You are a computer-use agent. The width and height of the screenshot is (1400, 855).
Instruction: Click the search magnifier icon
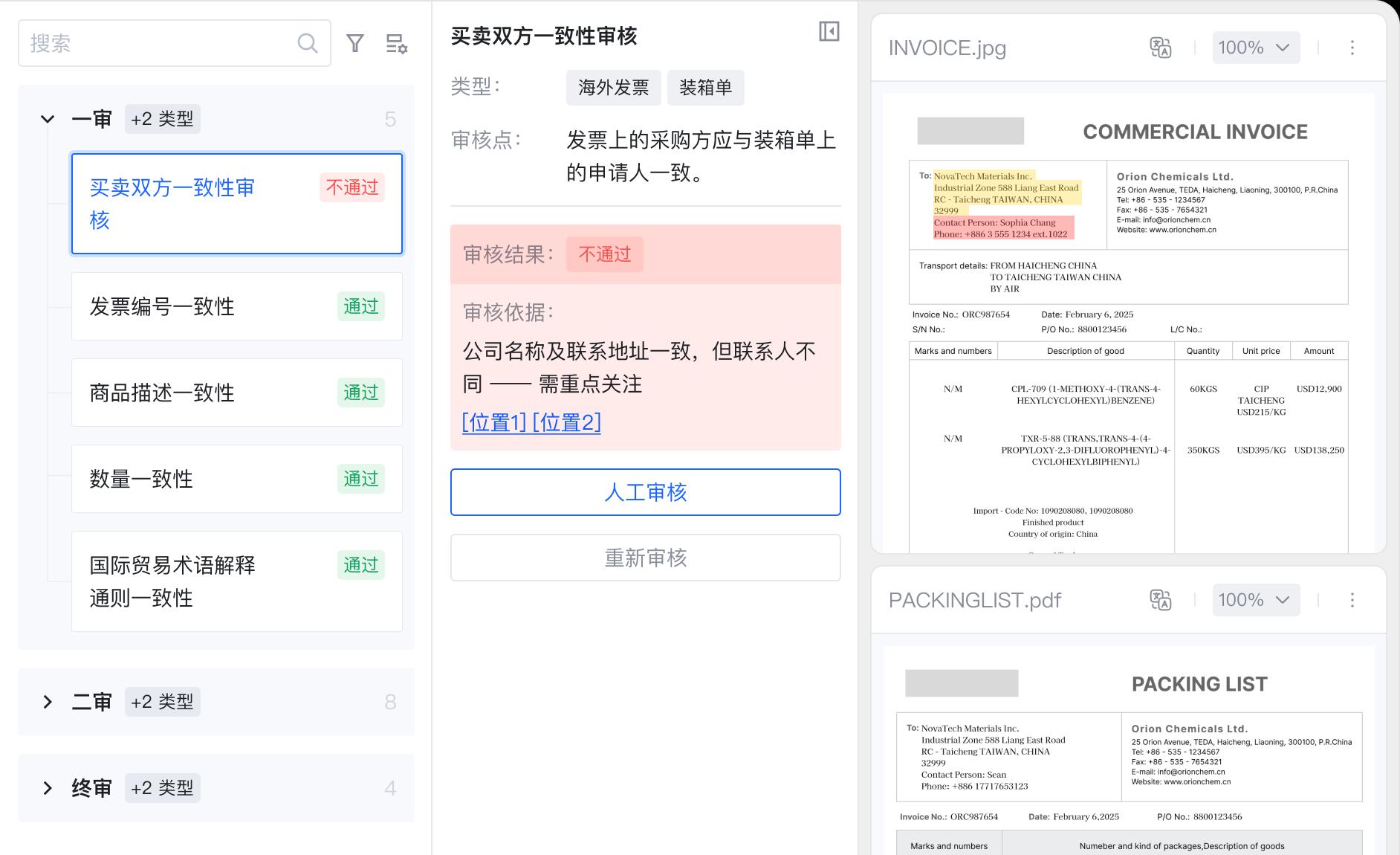point(307,43)
